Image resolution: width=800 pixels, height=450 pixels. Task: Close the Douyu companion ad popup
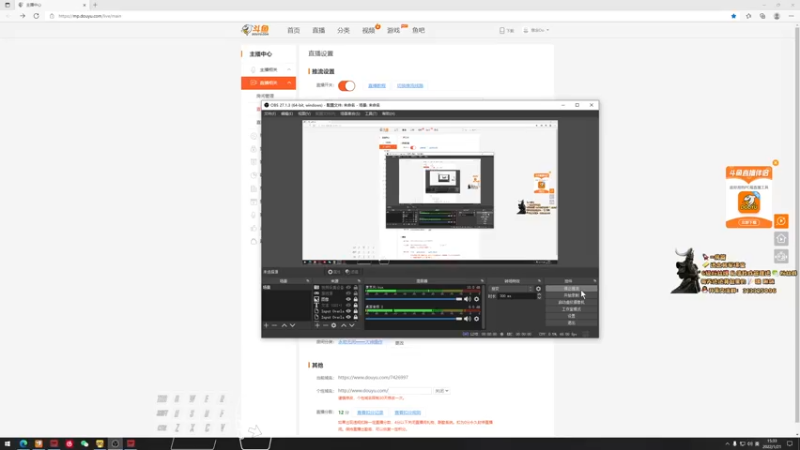[x=776, y=163]
